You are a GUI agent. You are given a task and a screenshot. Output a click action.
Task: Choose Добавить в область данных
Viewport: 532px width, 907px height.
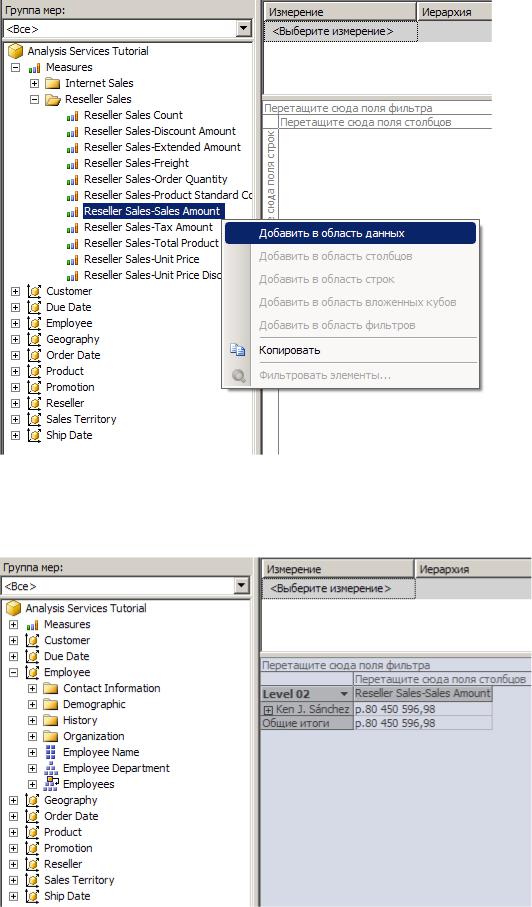coord(350,233)
